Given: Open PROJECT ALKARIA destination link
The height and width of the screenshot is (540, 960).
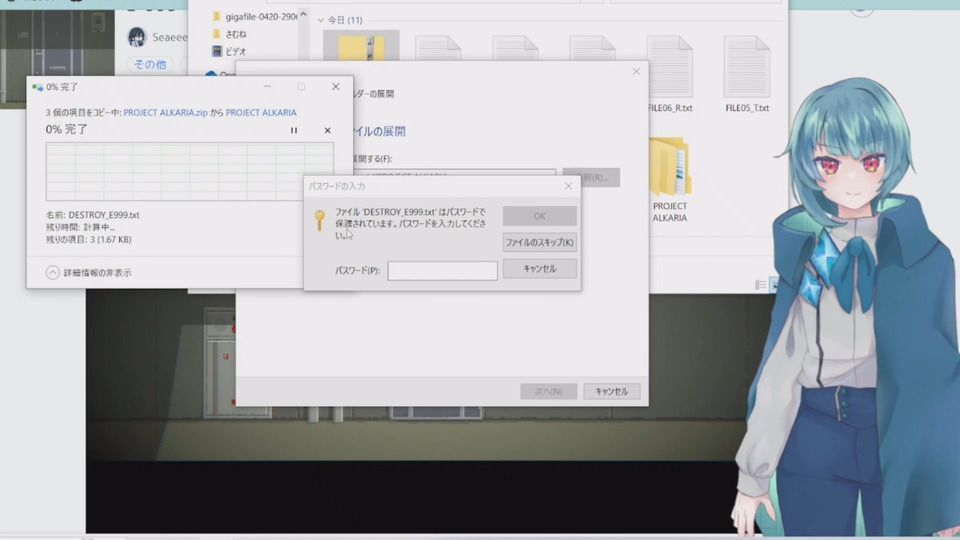Looking at the screenshot, I should click(261, 113).
